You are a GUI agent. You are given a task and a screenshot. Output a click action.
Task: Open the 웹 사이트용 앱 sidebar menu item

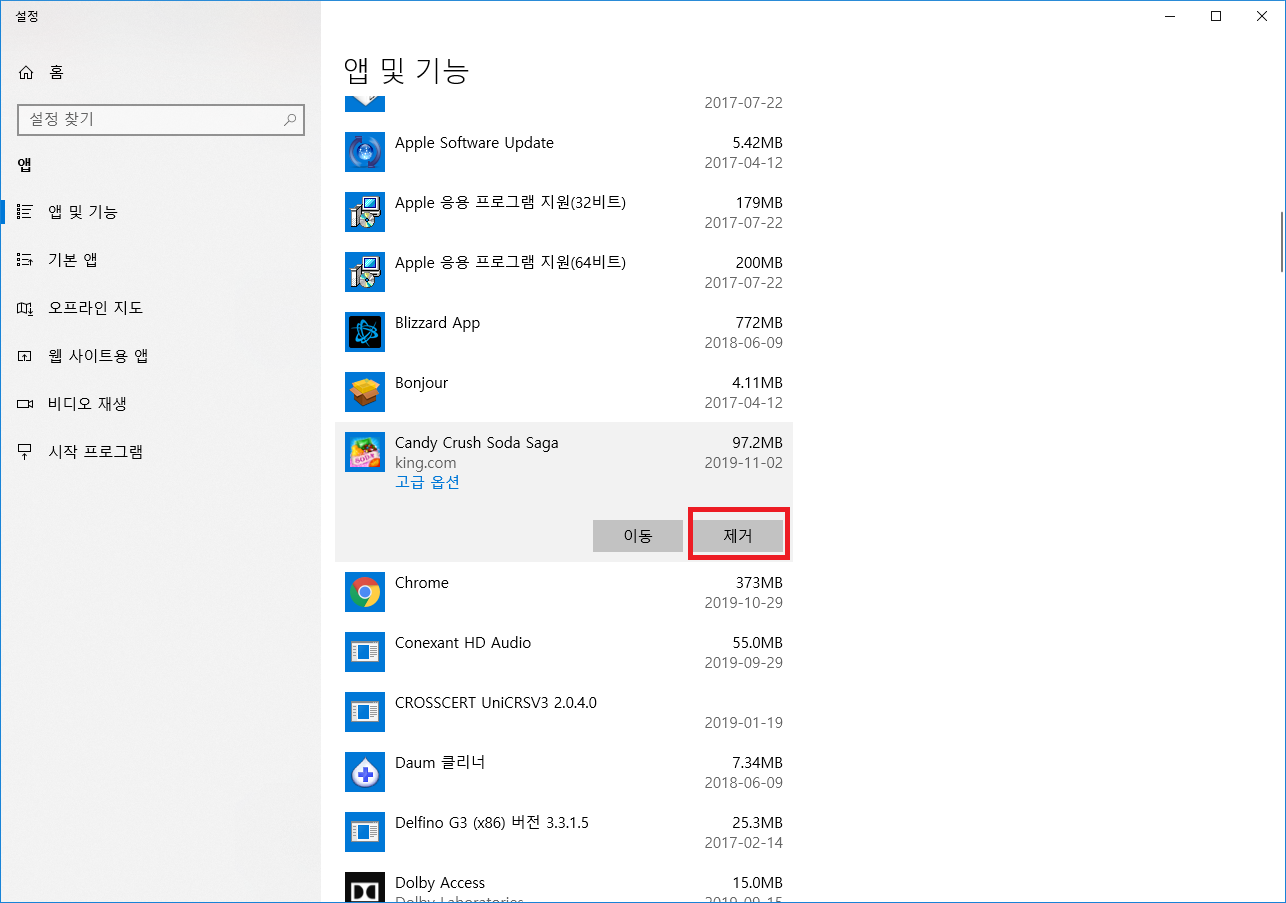click(x=160, y=356)
